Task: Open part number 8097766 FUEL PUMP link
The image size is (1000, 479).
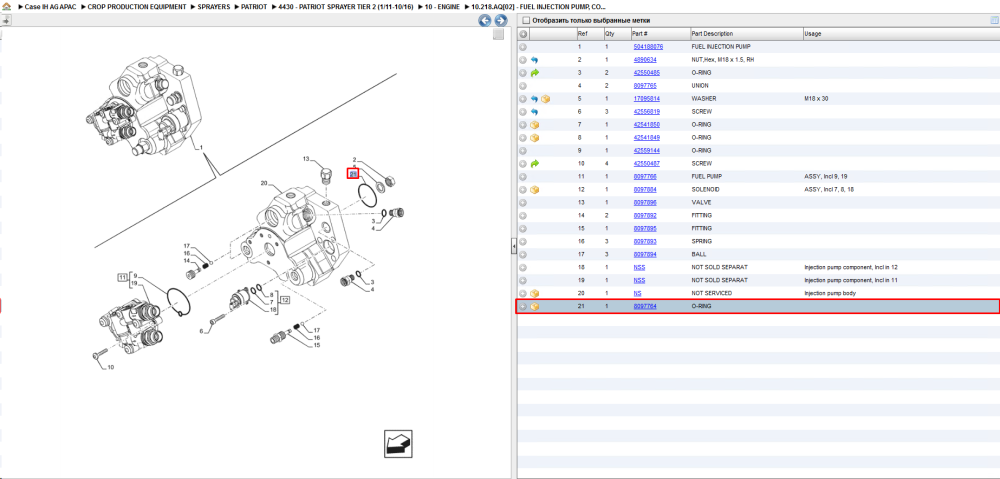Action: pyautogui.click(x=645, y=177)
